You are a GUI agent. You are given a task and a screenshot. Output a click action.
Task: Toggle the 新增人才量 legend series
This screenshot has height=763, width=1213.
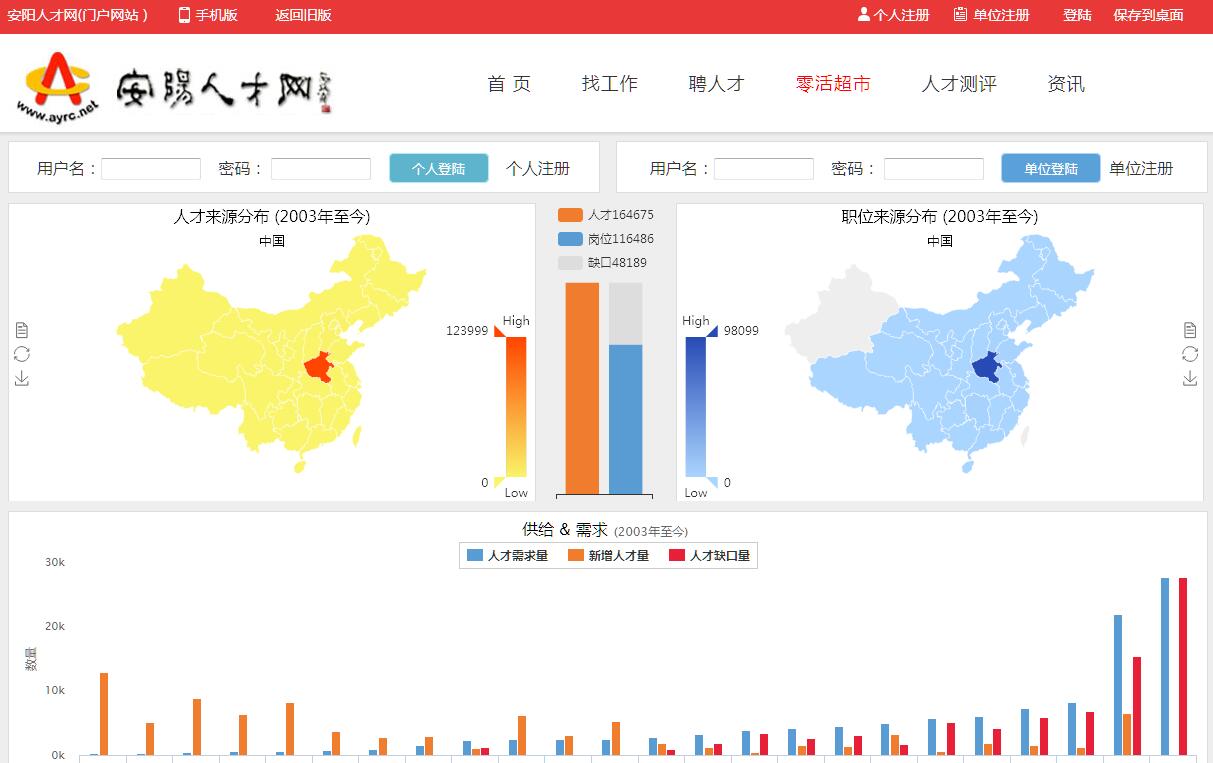coord(608,555)
